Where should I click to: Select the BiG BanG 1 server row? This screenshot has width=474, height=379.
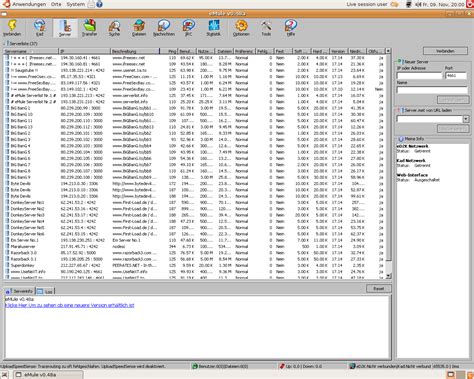[195, 108]
